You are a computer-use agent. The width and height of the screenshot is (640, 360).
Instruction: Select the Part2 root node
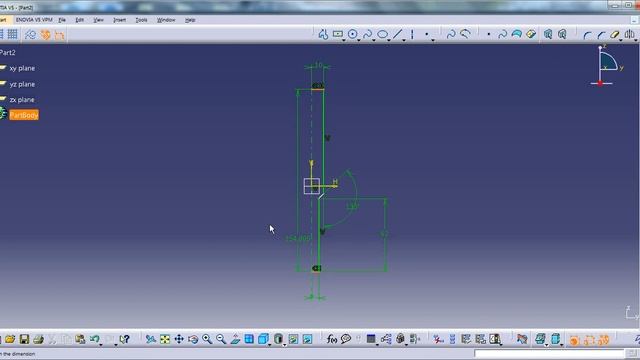7,52
